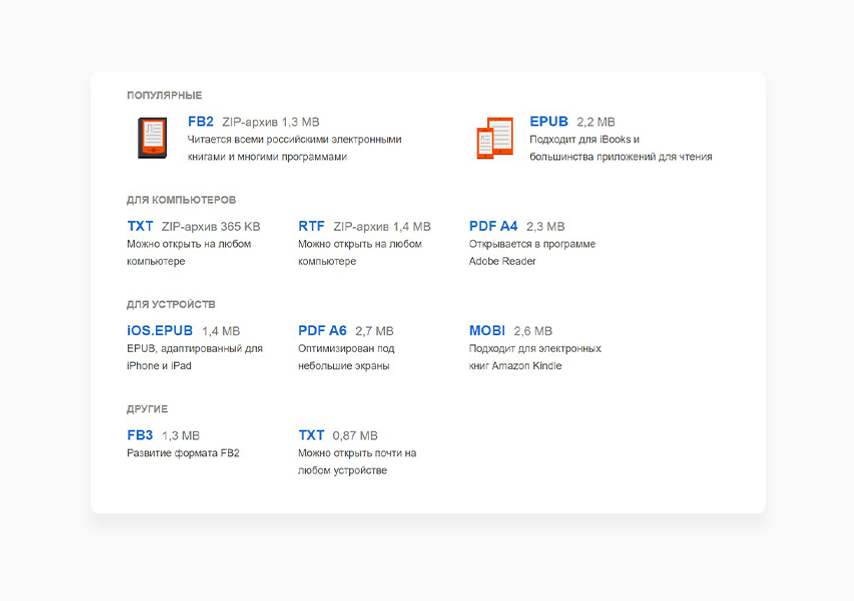
Task: Click the iPhone и iPad description text
Action: click(159, 366)
